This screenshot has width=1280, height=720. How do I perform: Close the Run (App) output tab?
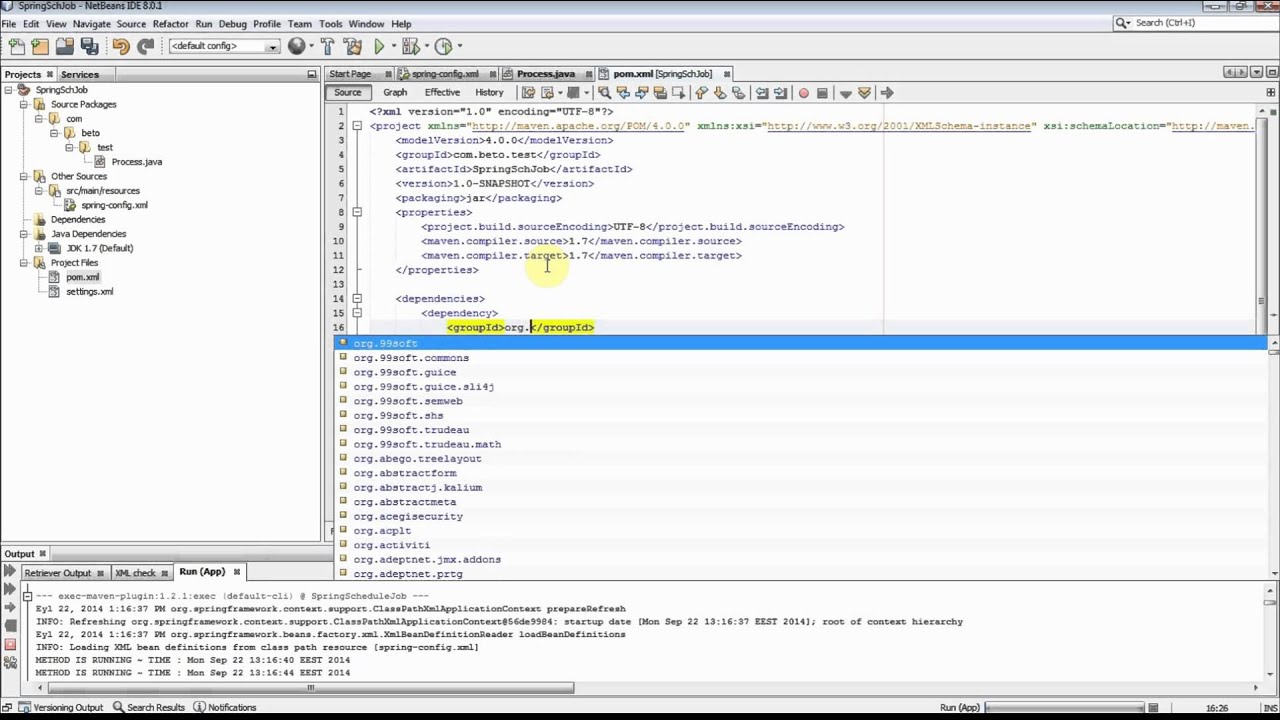237,572
